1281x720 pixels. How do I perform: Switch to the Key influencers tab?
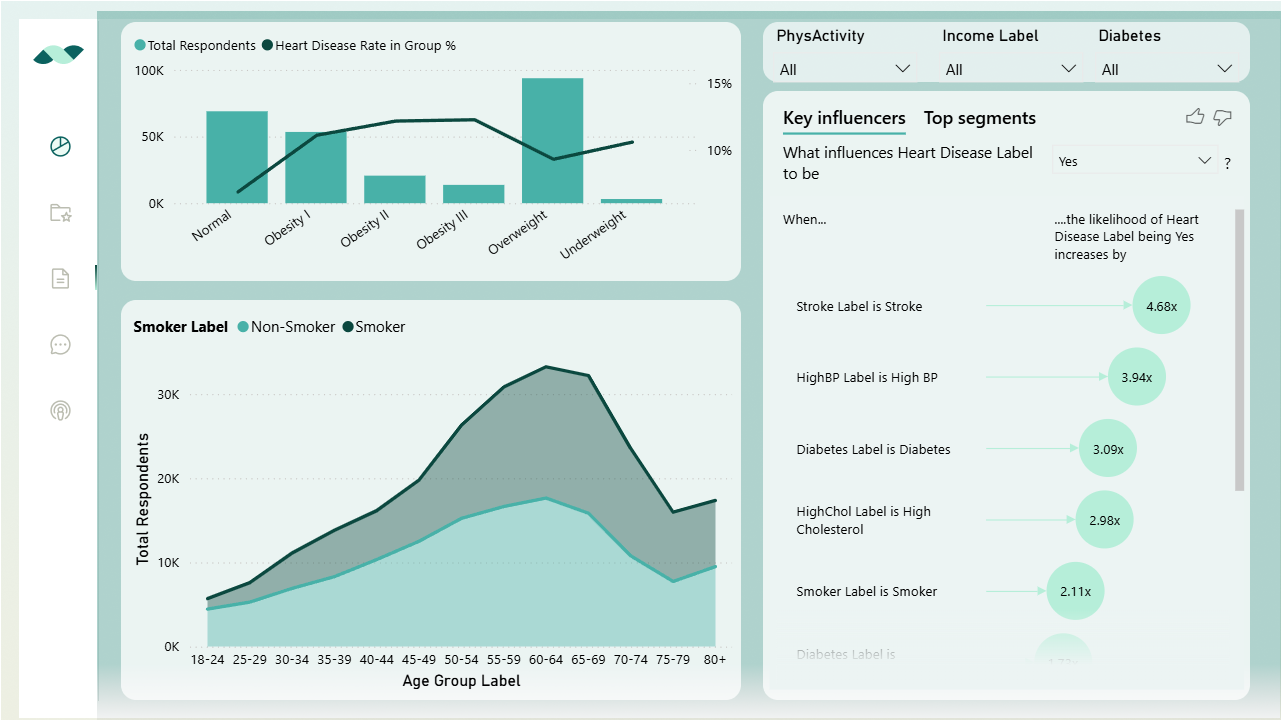coord(844,118)
